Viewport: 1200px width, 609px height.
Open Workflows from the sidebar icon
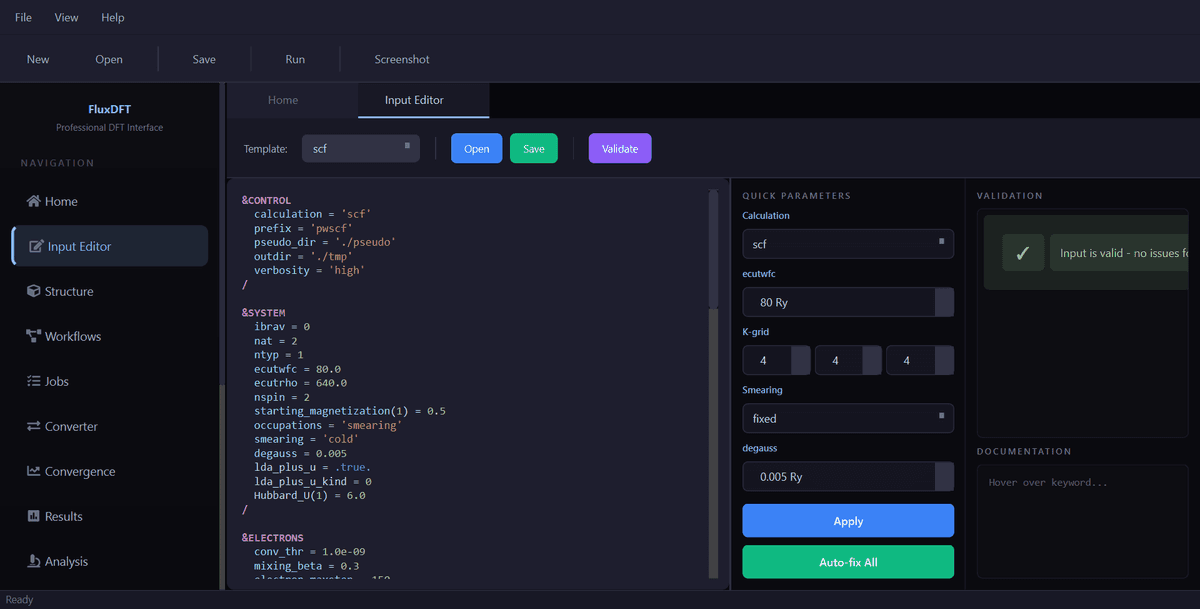pos(34,337)
